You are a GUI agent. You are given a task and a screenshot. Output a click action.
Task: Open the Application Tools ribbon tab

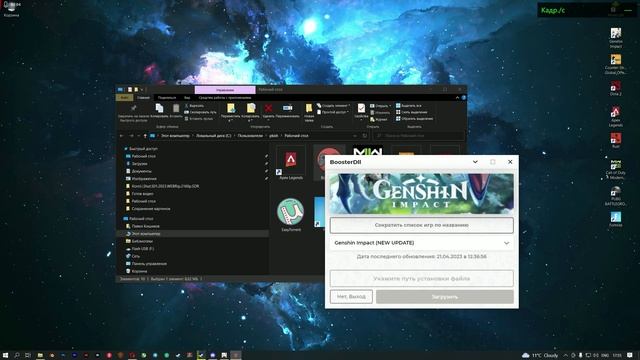click(224, 98)
